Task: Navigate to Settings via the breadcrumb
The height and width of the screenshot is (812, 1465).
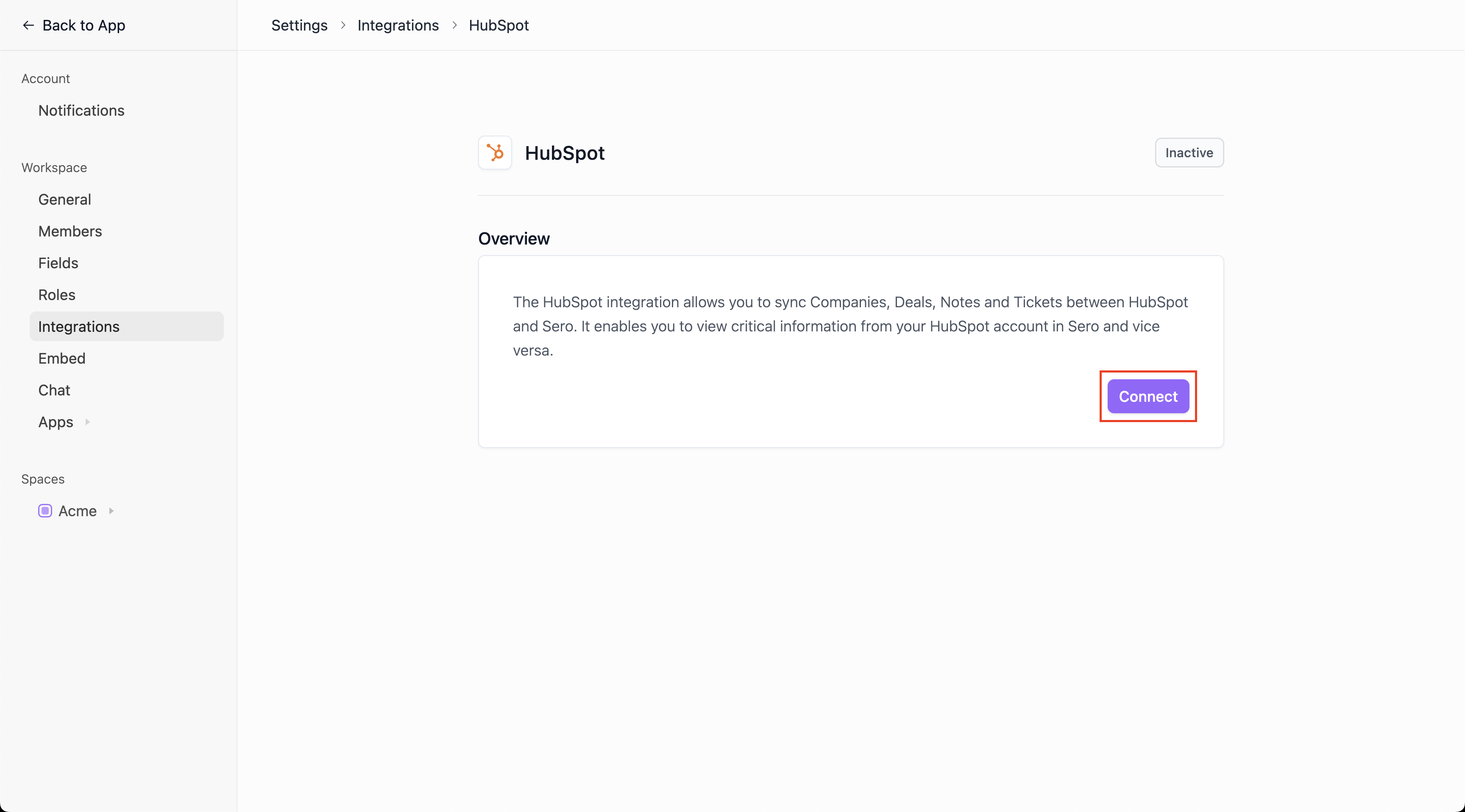Action: click(299, 25)
